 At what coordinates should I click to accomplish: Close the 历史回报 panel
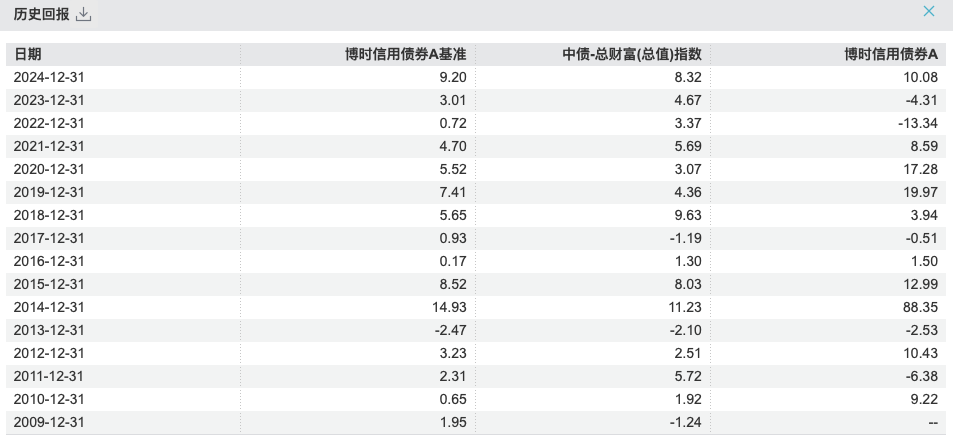click(x=929, y=11)
